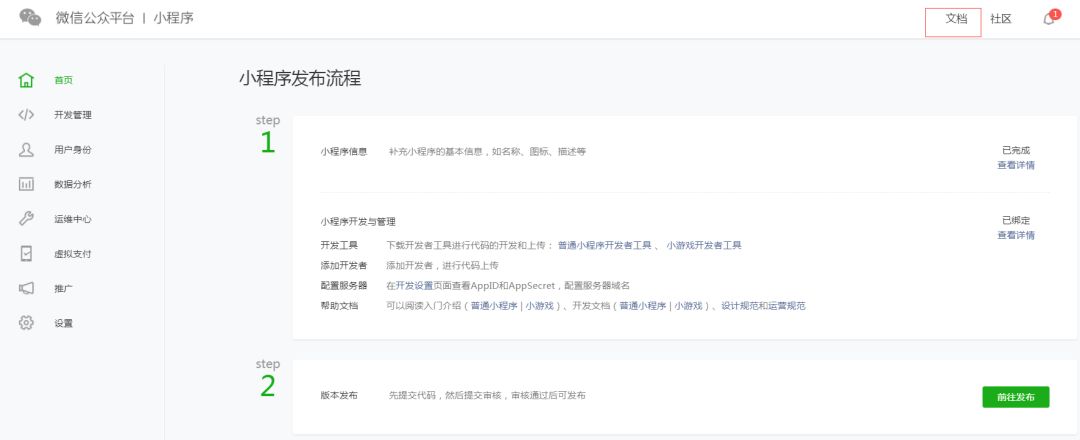Open 虚拟支付 via its checklist icon
Image resolution: width=1080 pixels, height=440 pixels.
coord(26,253)
